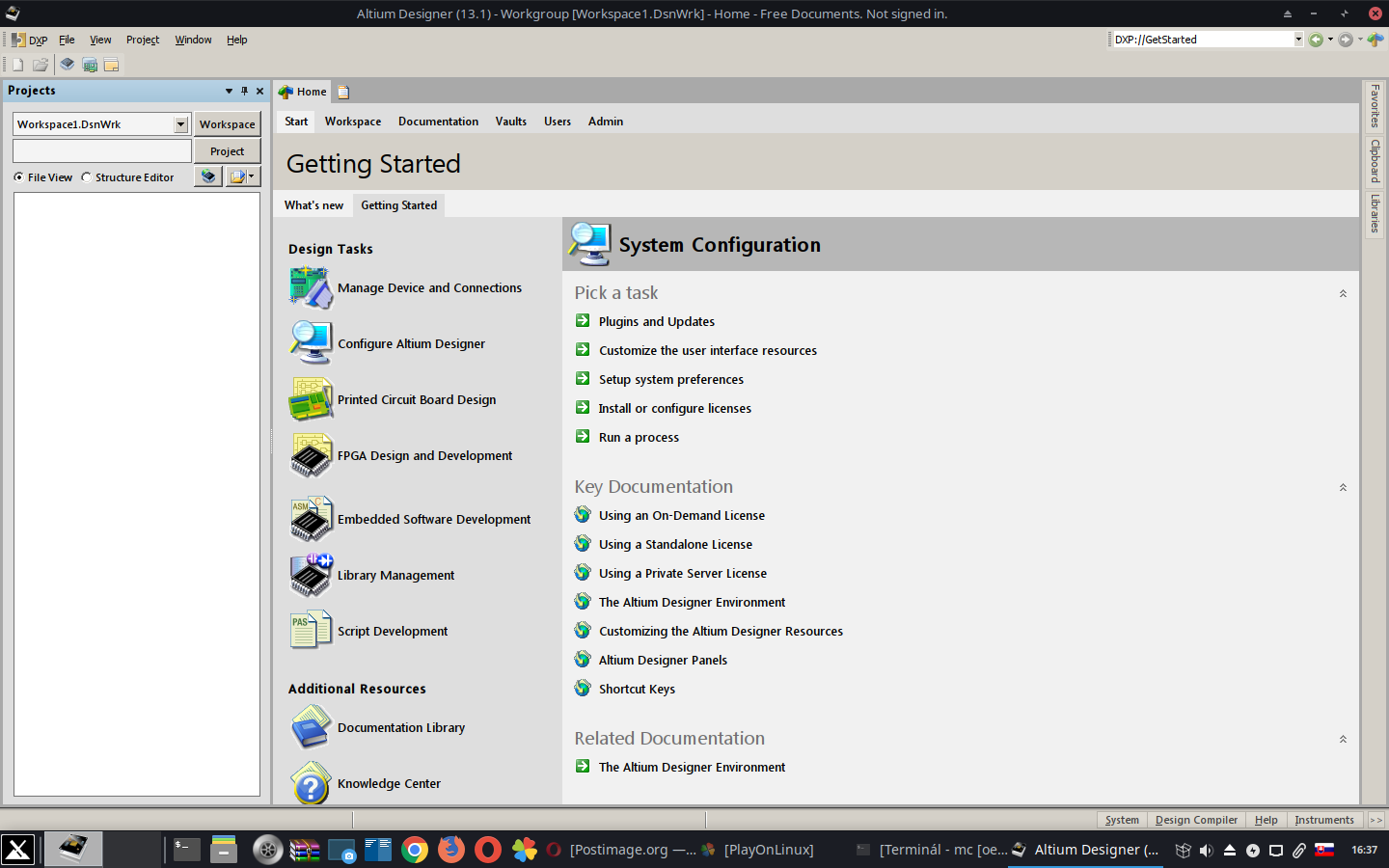Click the DXP://GetStarted address field

point(1203,40)
